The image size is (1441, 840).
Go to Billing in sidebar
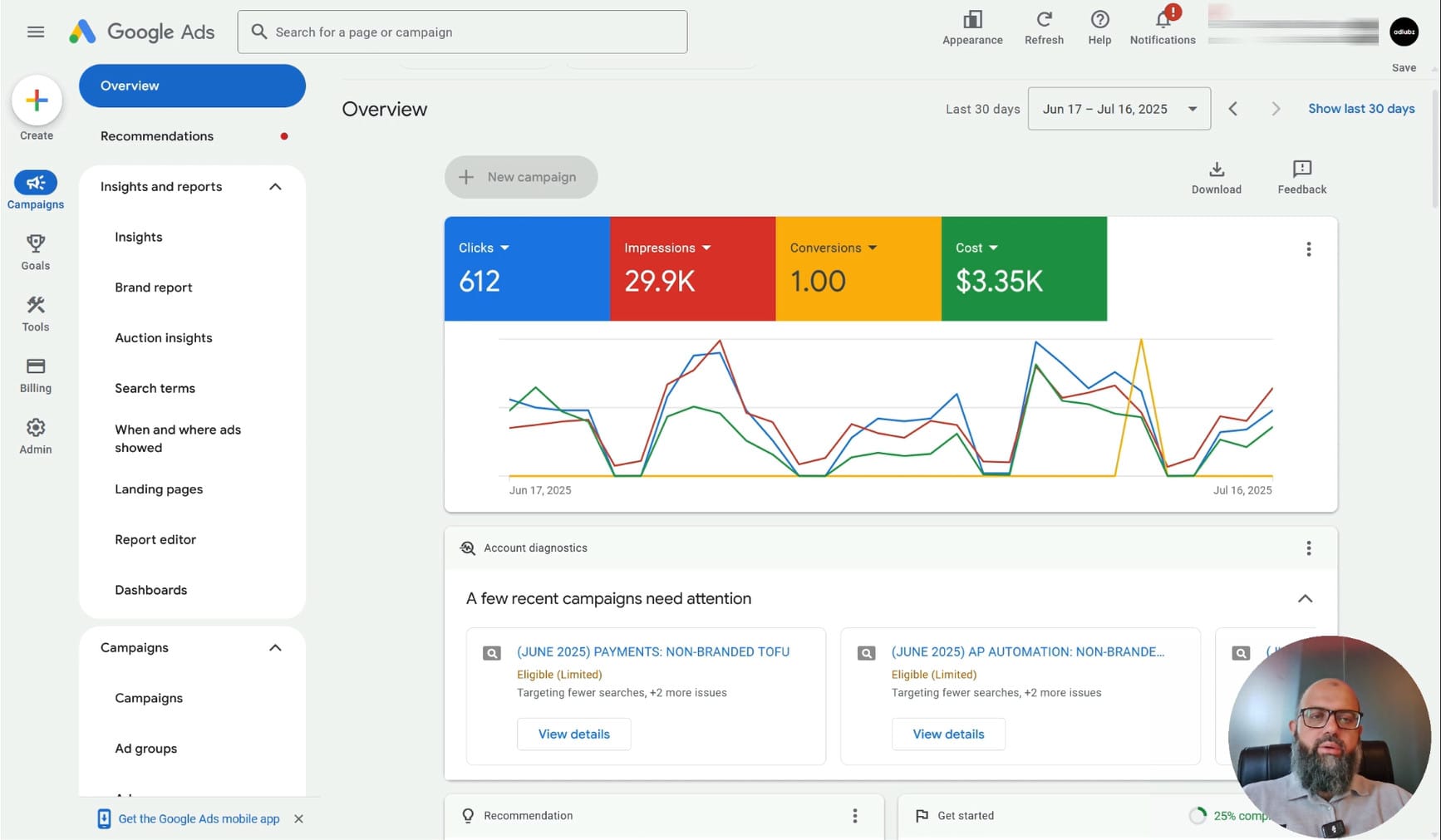click(36, 375)
